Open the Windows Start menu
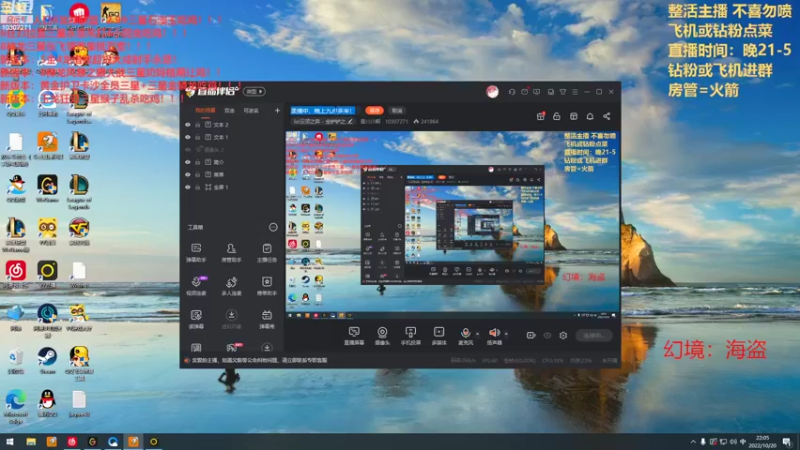Image resolution: width=800 pixels, height=450 pixels. [10, 441]
